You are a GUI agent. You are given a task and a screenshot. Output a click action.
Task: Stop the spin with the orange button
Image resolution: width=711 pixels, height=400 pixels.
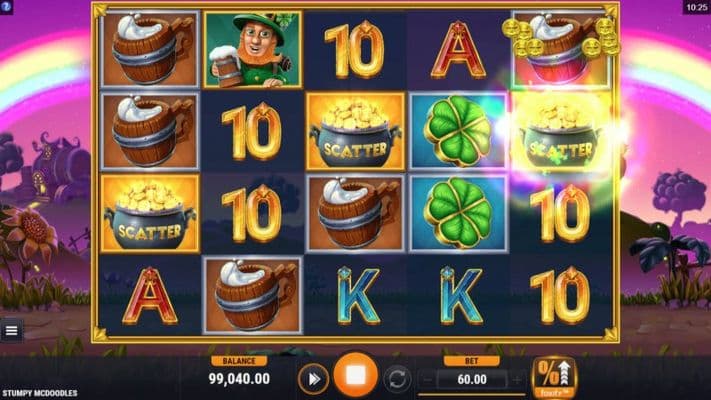coord(356,376)
